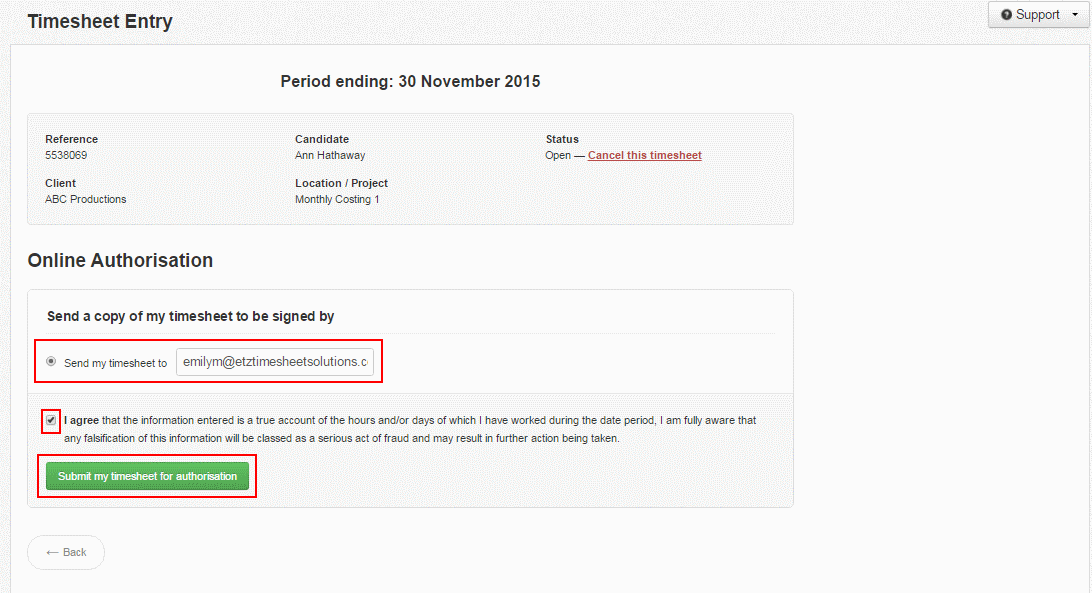Click the Period ending 30 November 2015 heading
The image size is (1092, 593).
(x=410, y=82)
